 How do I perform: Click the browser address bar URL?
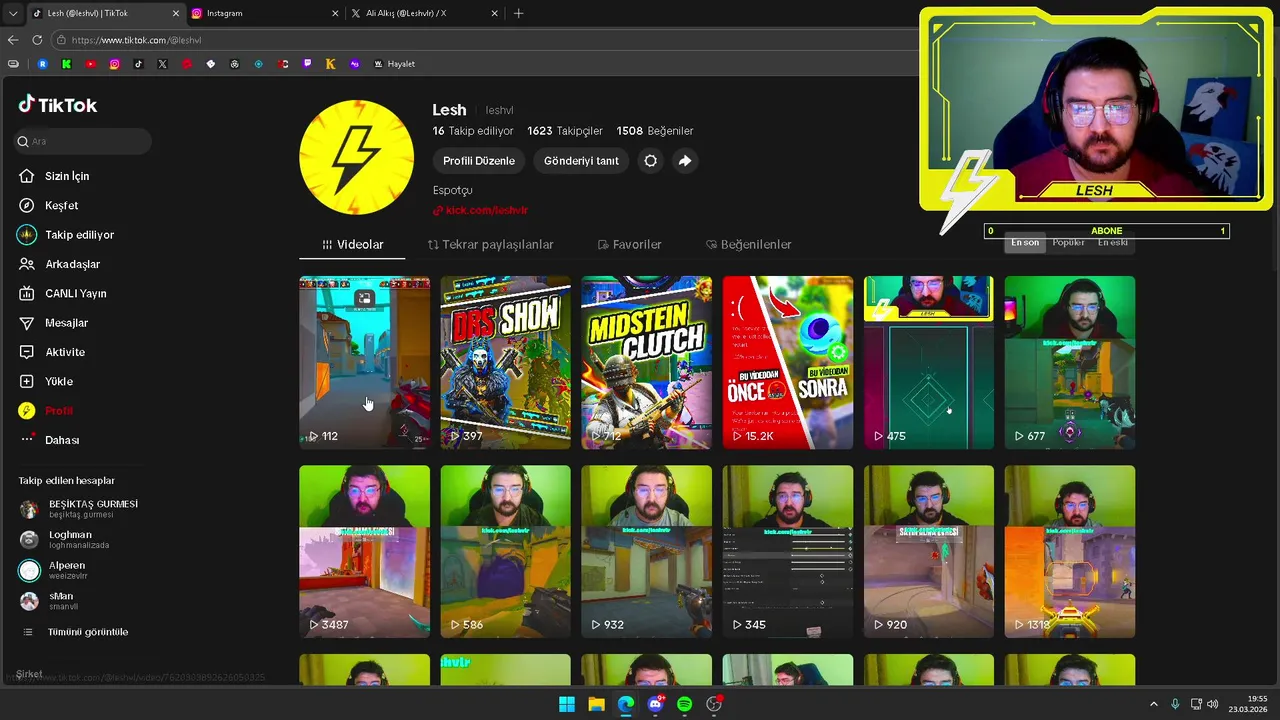(136, 40)
